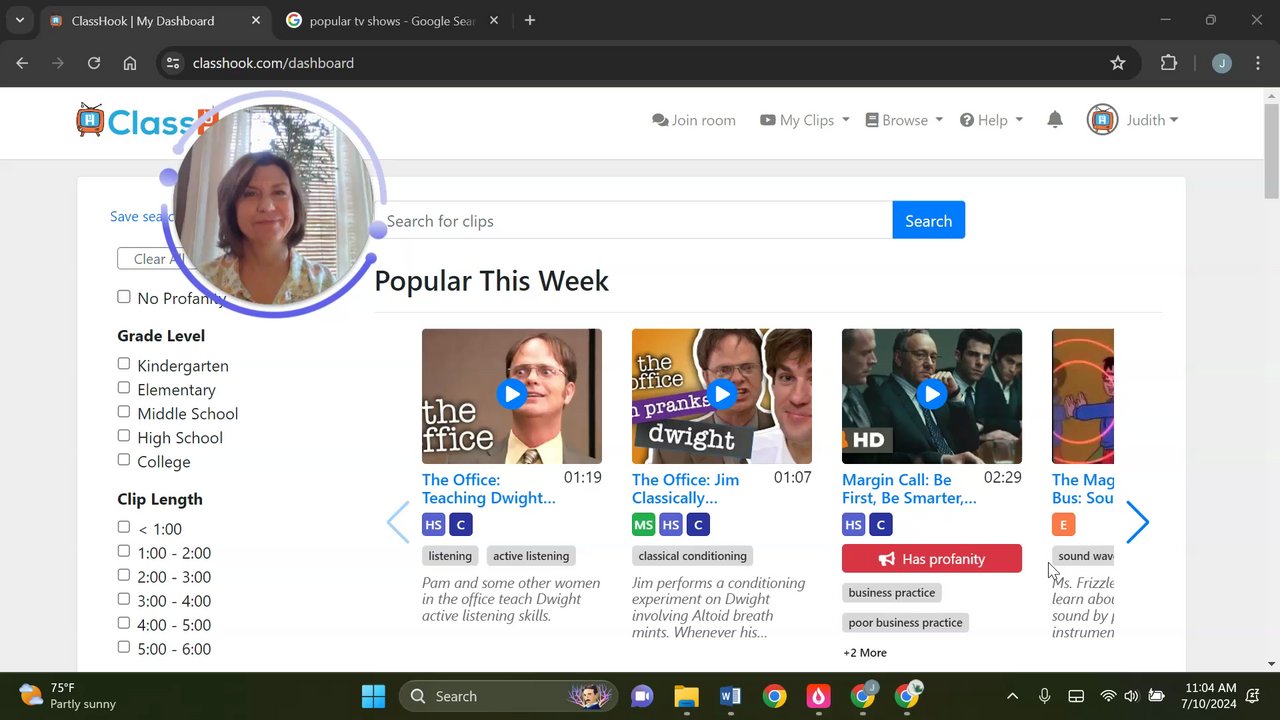Click Judith's profile avatar icon

(x=1102, y=120)
